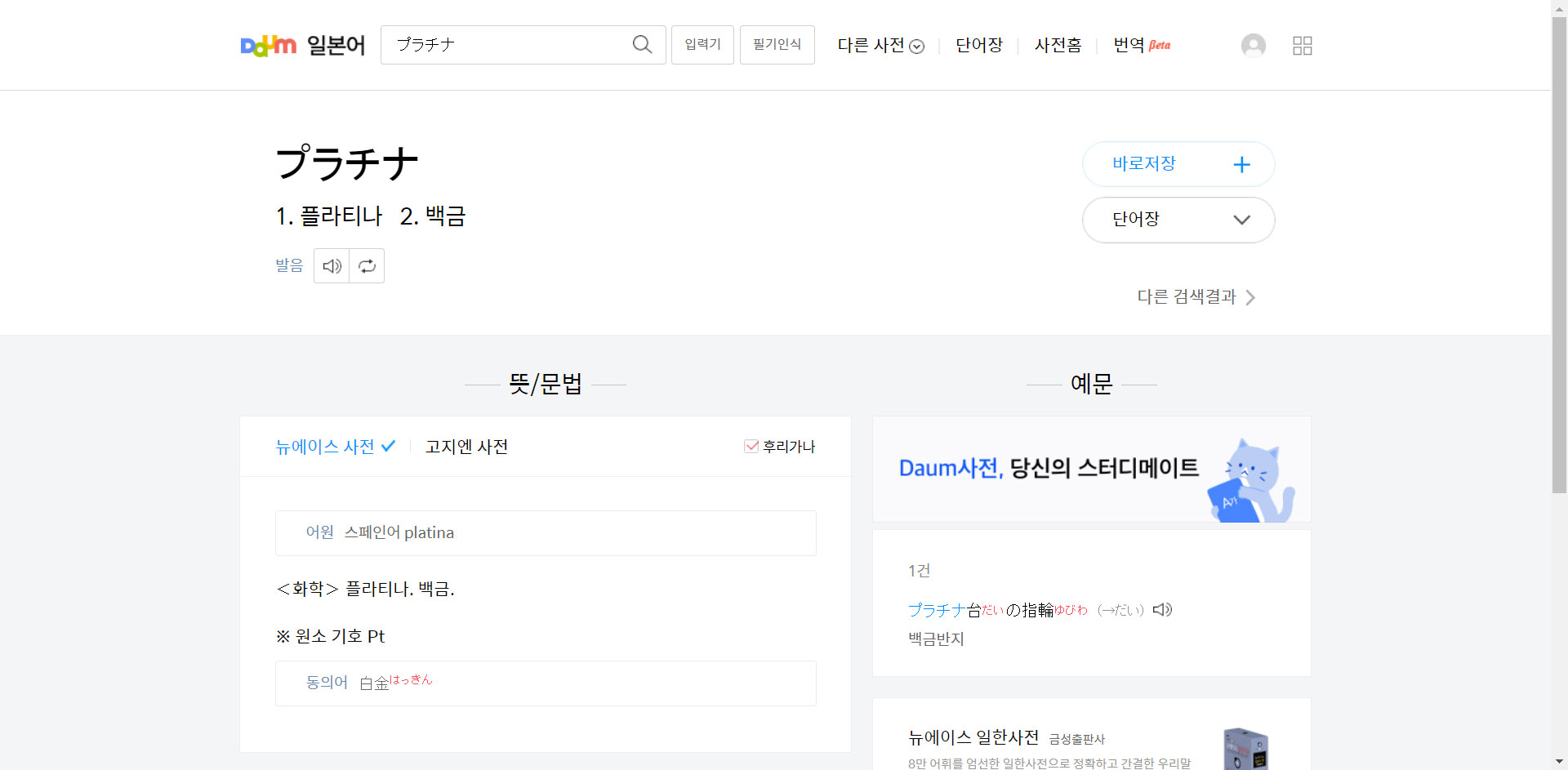1568x770 pixels.
Task: Click the repeat pronunciation icon
Action: pos(367,266)
